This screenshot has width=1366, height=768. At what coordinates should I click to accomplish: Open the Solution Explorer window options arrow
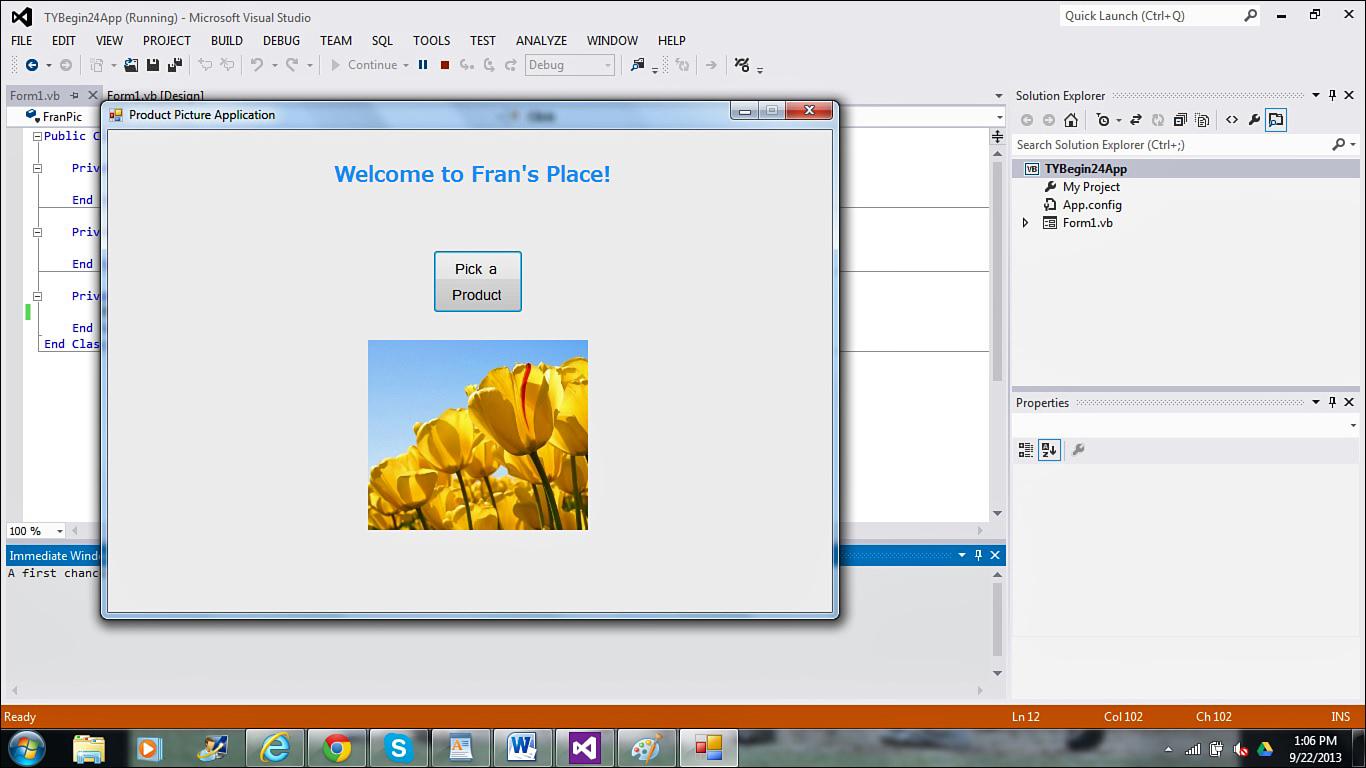pyautogui.click(x=1315, y=96)
